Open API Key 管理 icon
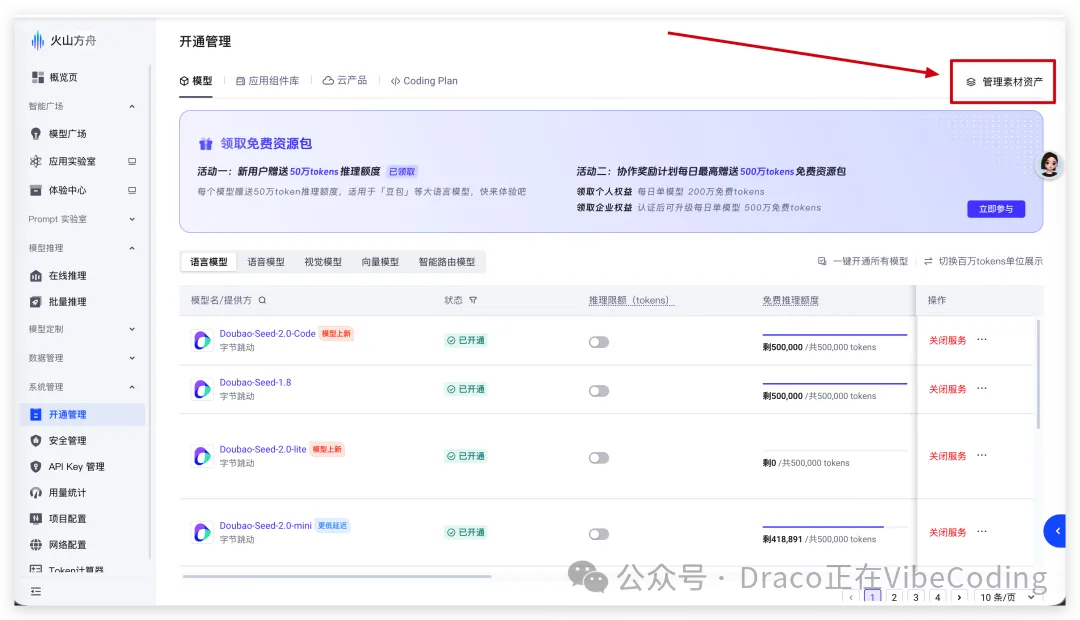The image size is (1080, 620). (36, 466)
